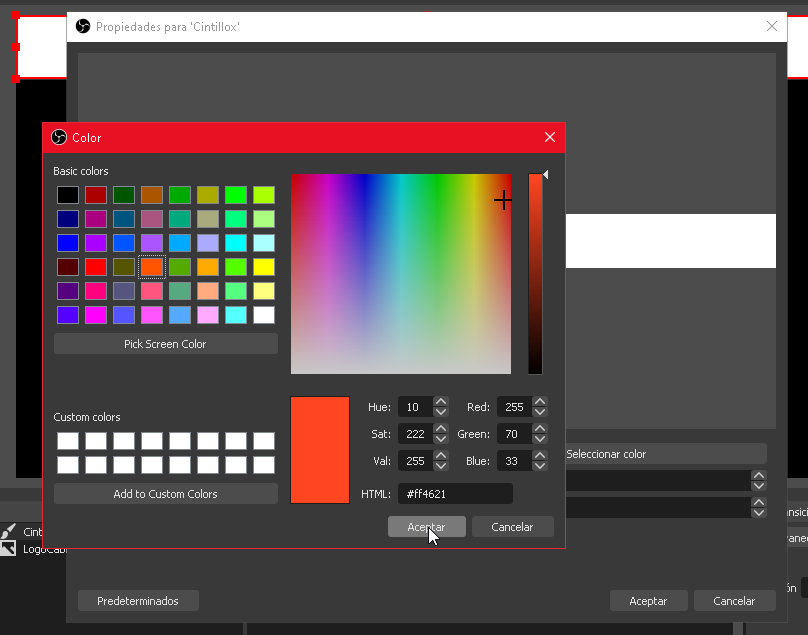Select the bright green basic swatch in top row

pyautogui.click(x=236, y=195)
